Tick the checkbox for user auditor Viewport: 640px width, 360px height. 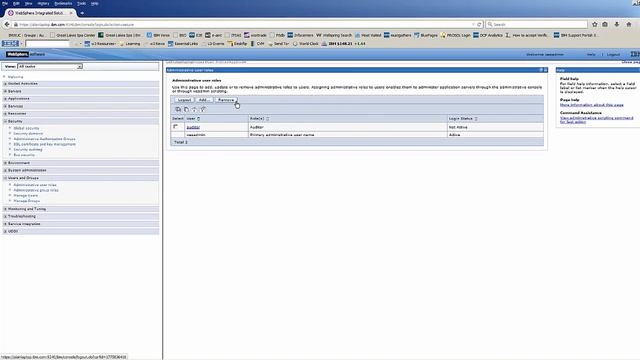176,127
